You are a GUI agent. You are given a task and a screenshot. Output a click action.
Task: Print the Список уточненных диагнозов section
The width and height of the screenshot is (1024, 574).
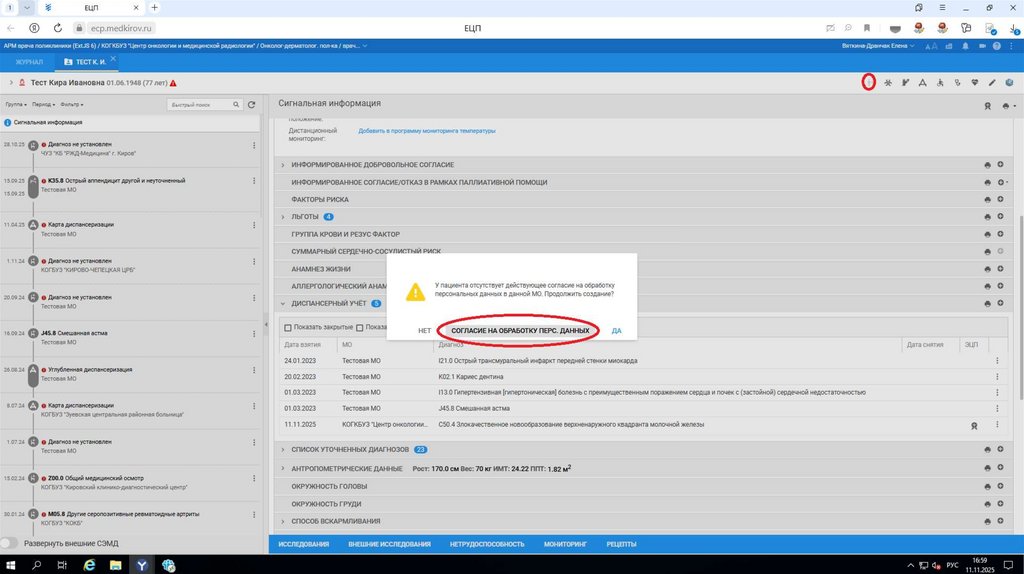click(x=987, y=450)
